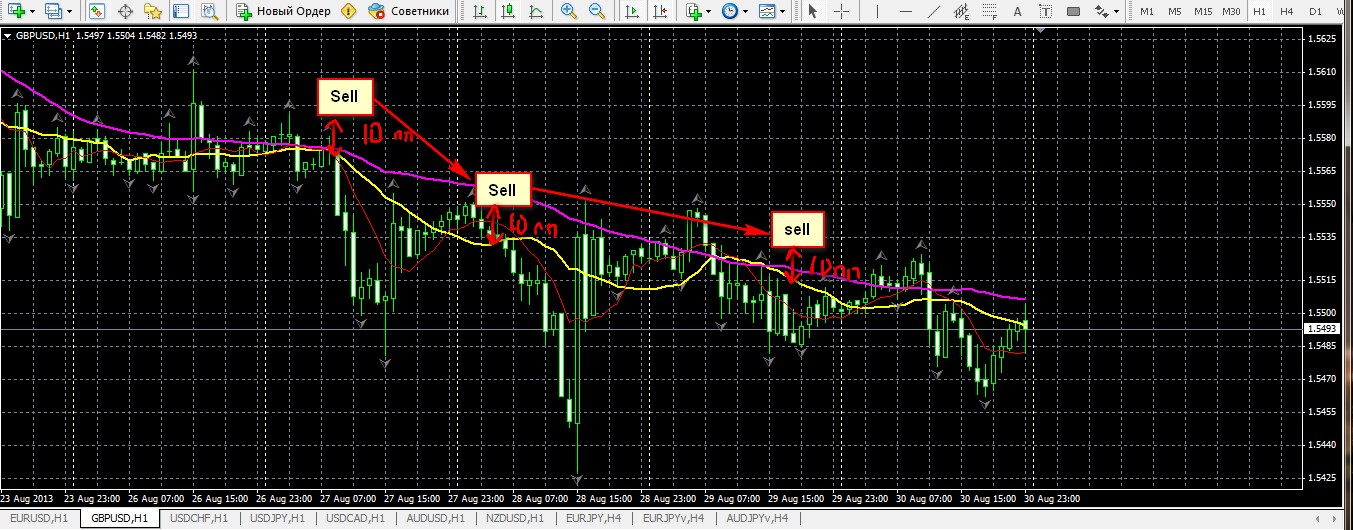Open the Profiles icon
The image size is (1353, 530).
[x=53, y=12]
